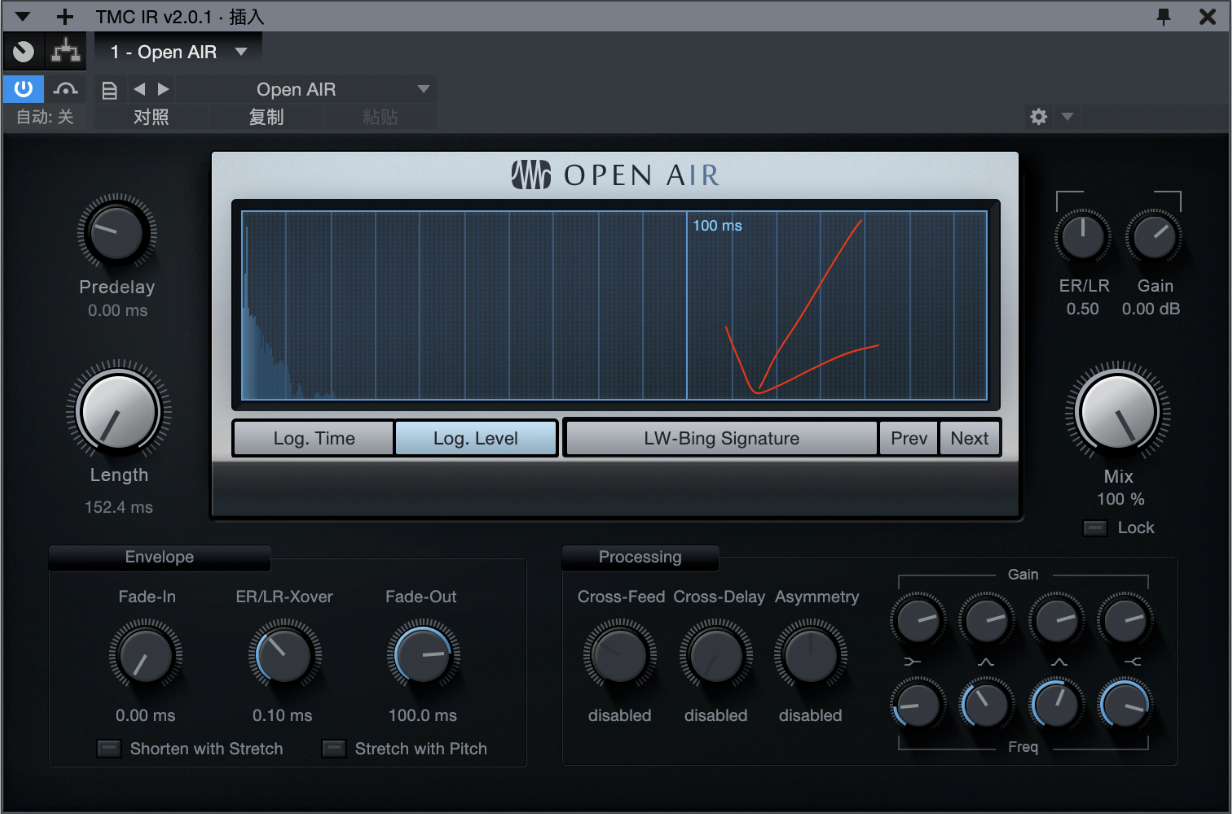Click the low-shelf Freq knob
1232x814 pixels.
(917, 705)
